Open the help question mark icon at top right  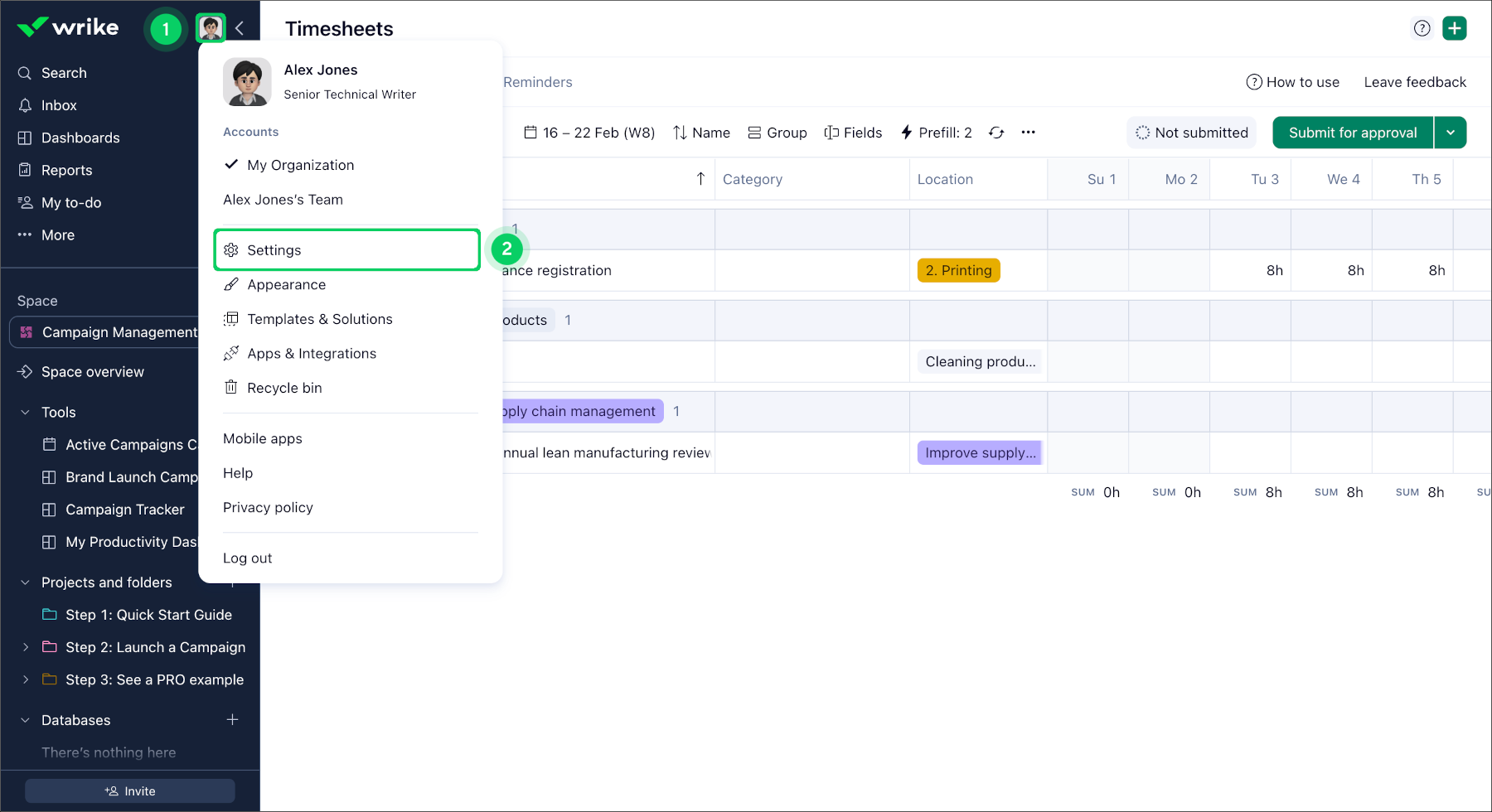coord(1422,28)
